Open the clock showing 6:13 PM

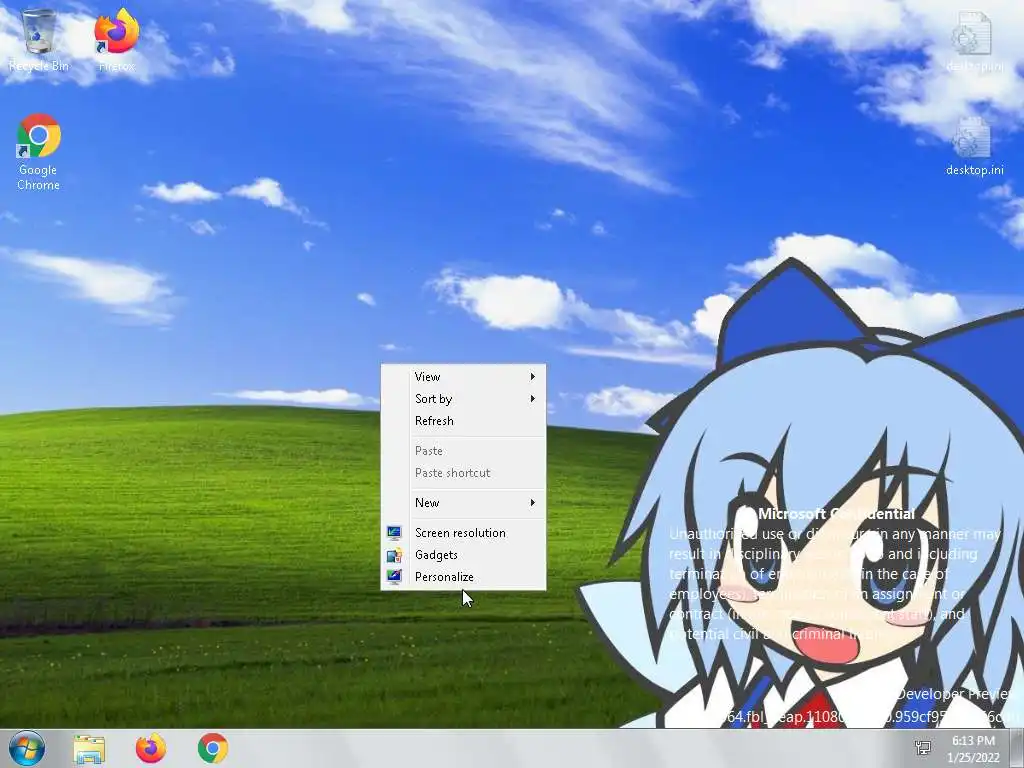(x=973, y=748)
